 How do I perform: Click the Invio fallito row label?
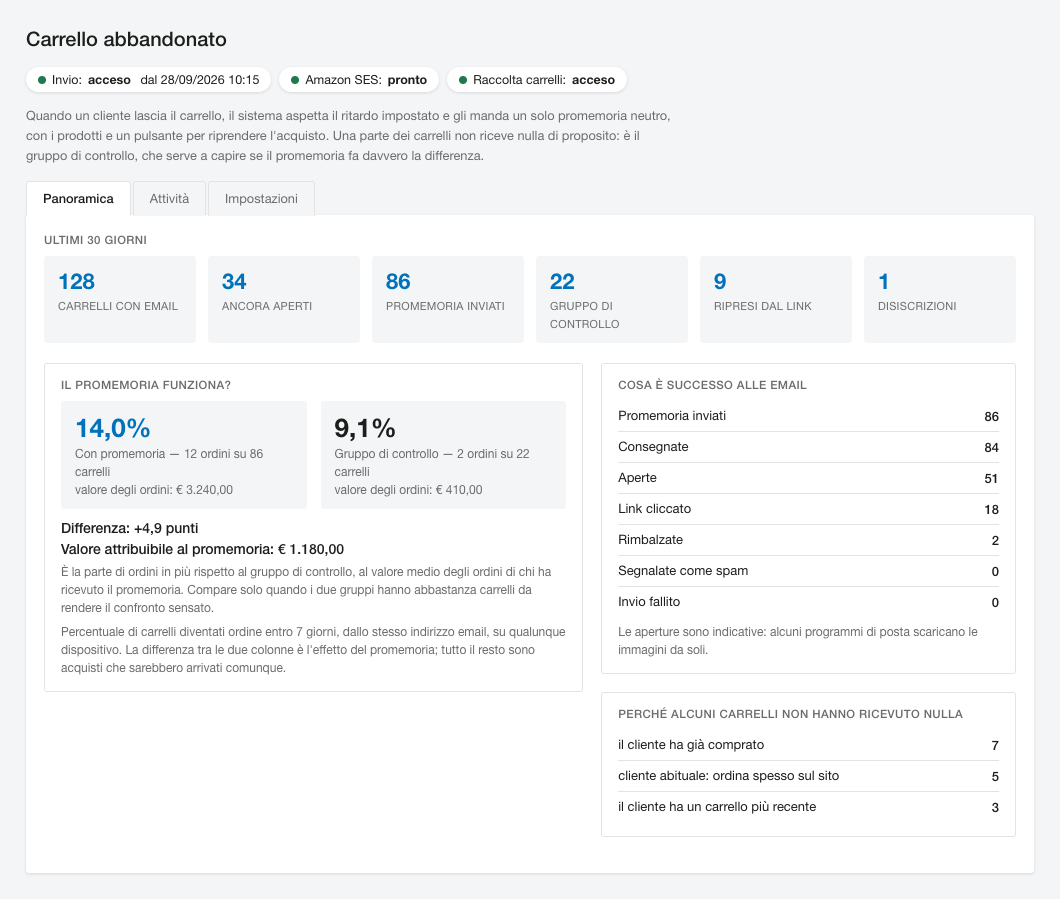point(649,602)
